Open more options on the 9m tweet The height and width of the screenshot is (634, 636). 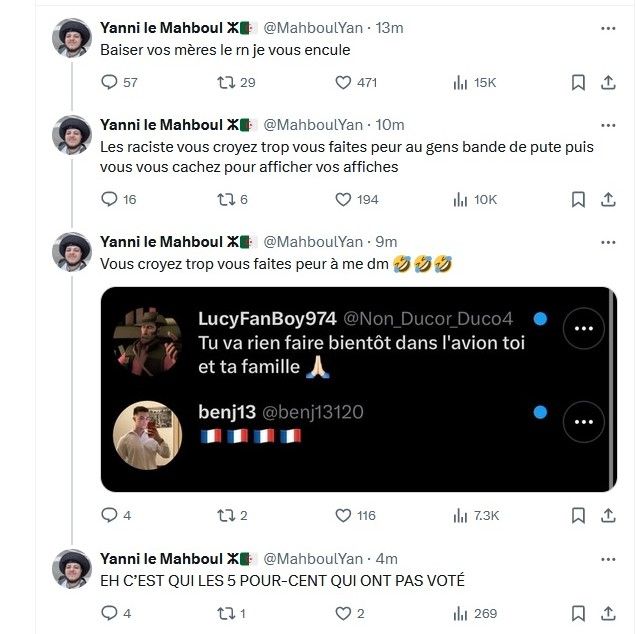pyautogui.click(x=608, y=241)
